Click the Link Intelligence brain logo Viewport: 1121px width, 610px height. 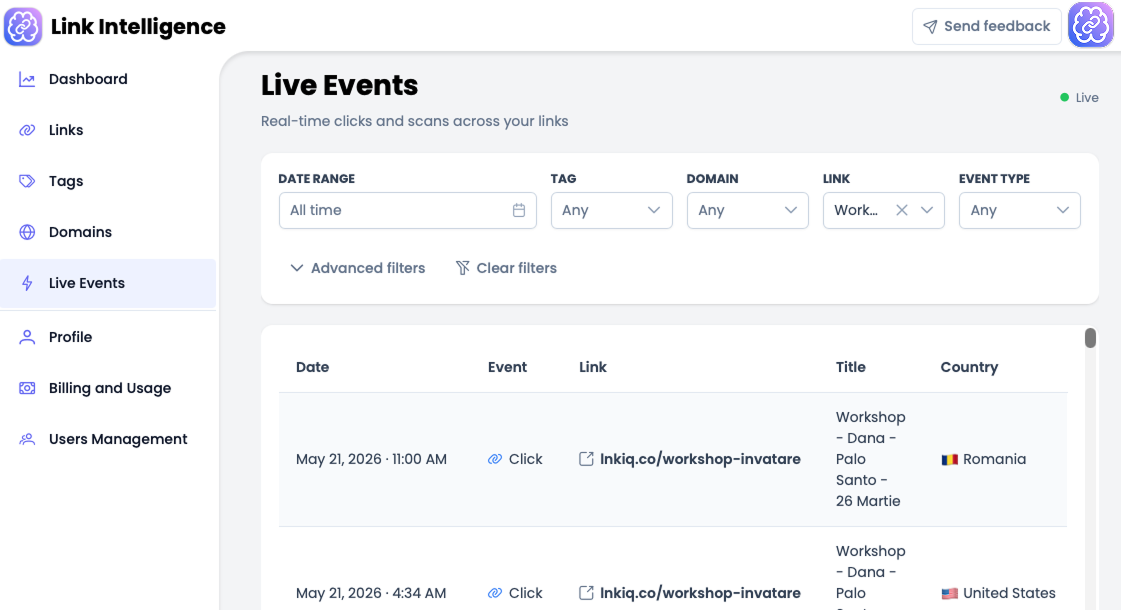[23, 26]
